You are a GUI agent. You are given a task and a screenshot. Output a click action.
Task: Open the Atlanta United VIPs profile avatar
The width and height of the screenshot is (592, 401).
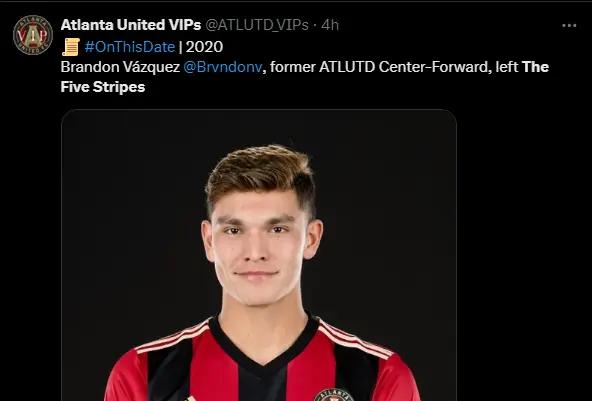(32, 35)
